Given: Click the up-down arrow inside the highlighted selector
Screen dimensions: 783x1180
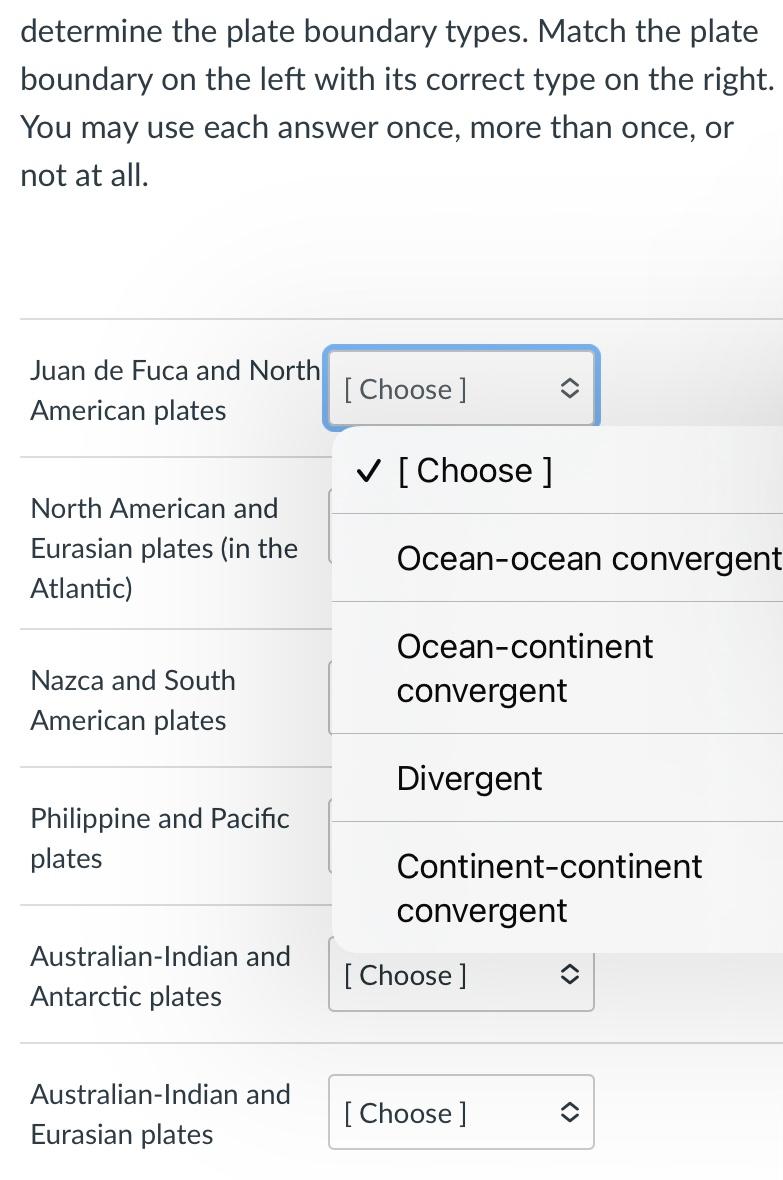Looking at the screenshot, I should (569, 389).
